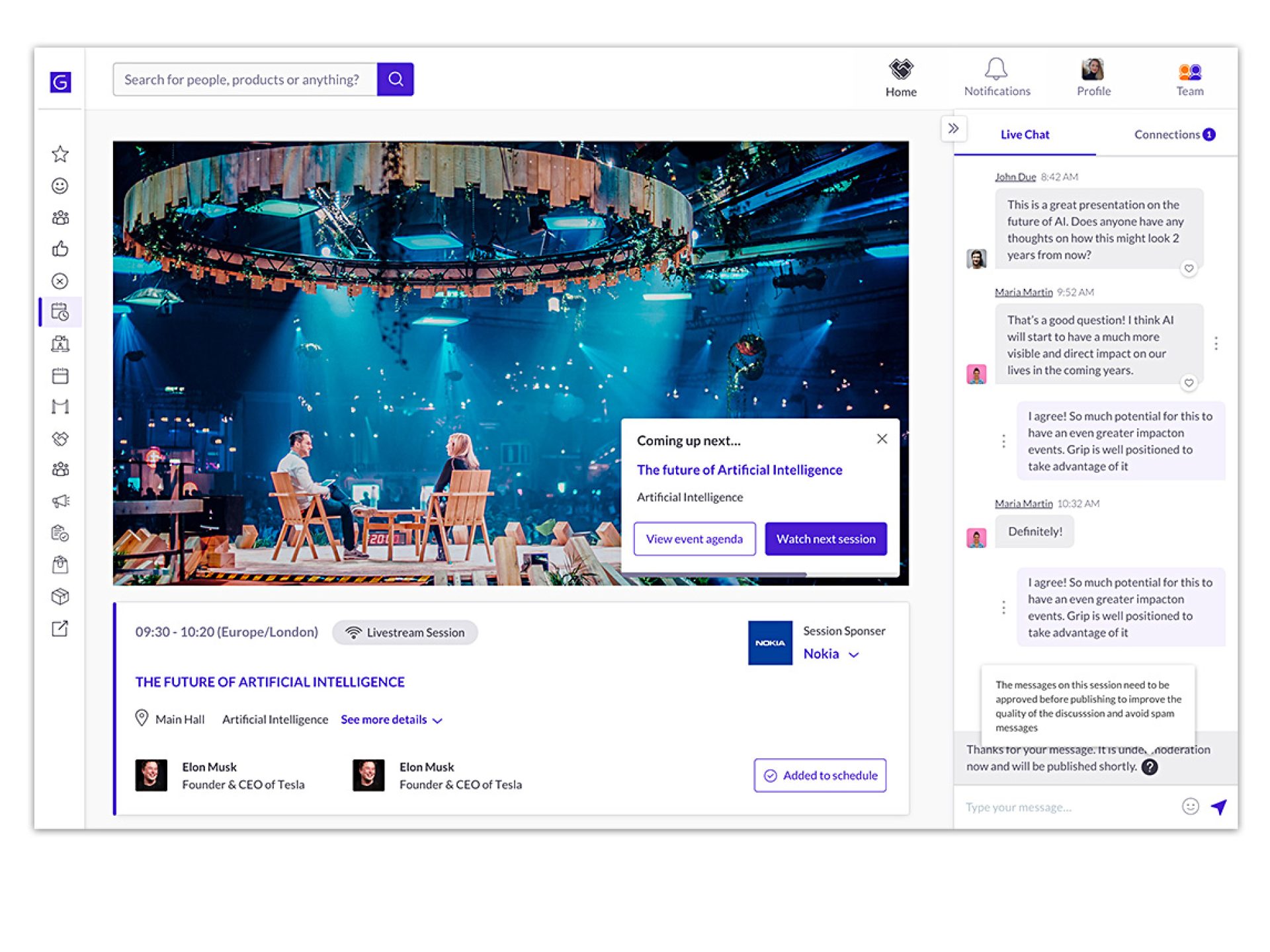
Task: Open The future of Artificial Intelligence link
Action: coord(740,469)
